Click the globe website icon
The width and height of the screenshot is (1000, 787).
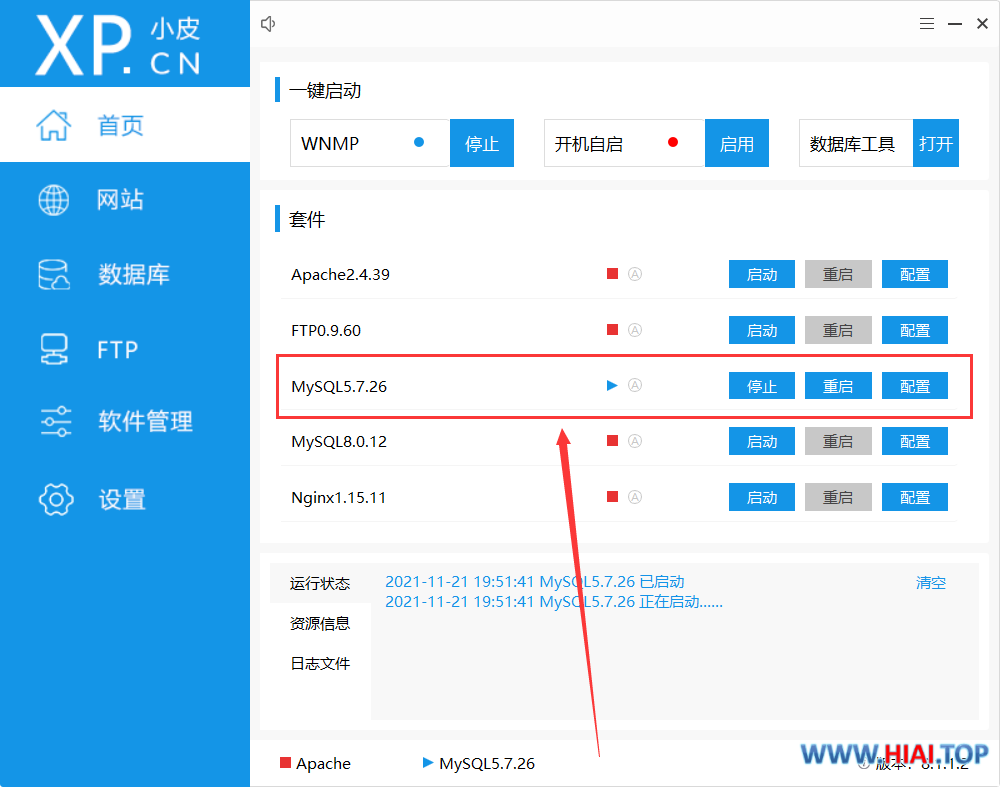[x=54, y=200]
